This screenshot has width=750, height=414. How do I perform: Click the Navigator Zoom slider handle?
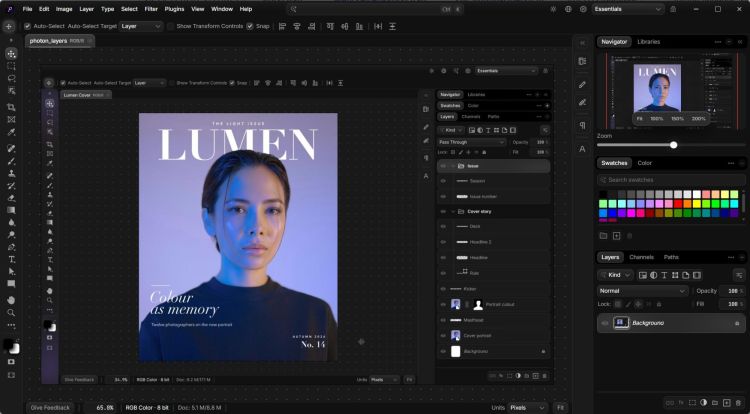673,145
